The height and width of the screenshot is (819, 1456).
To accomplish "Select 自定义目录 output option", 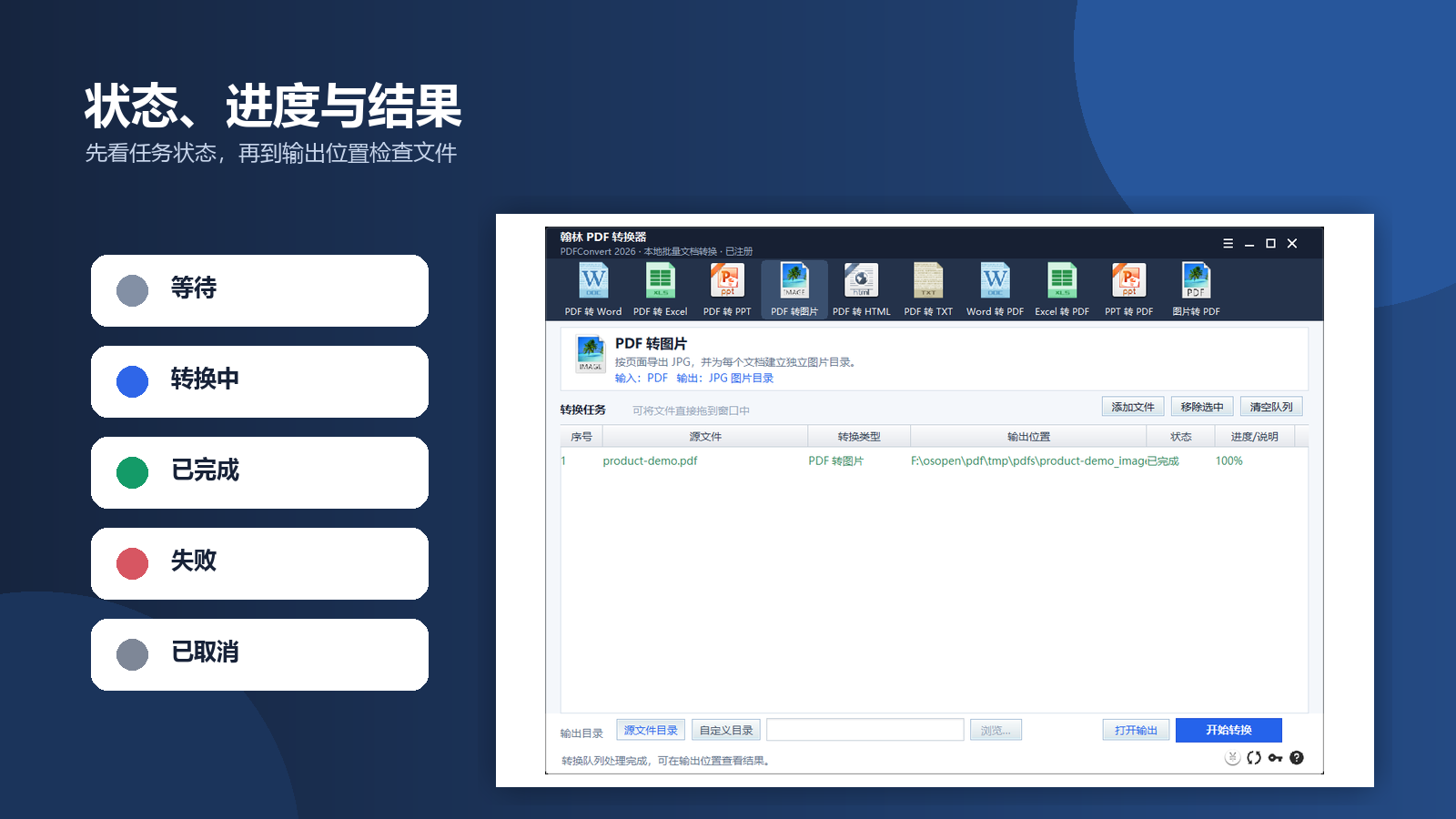I will pos(726,730).
